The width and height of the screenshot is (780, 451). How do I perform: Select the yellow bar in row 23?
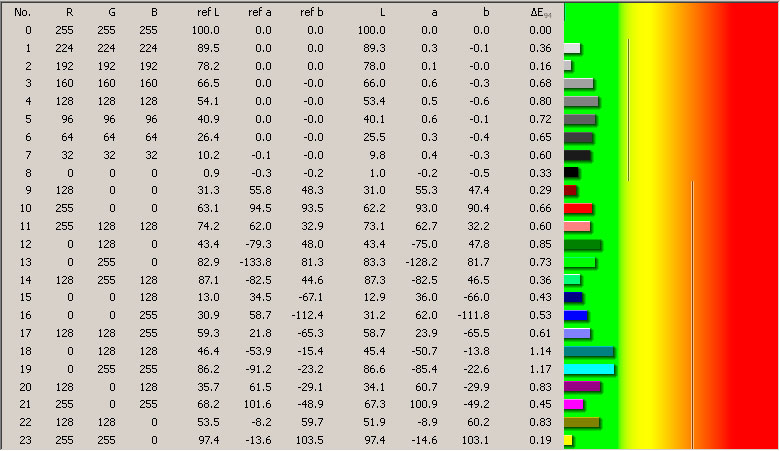(568, 440)
